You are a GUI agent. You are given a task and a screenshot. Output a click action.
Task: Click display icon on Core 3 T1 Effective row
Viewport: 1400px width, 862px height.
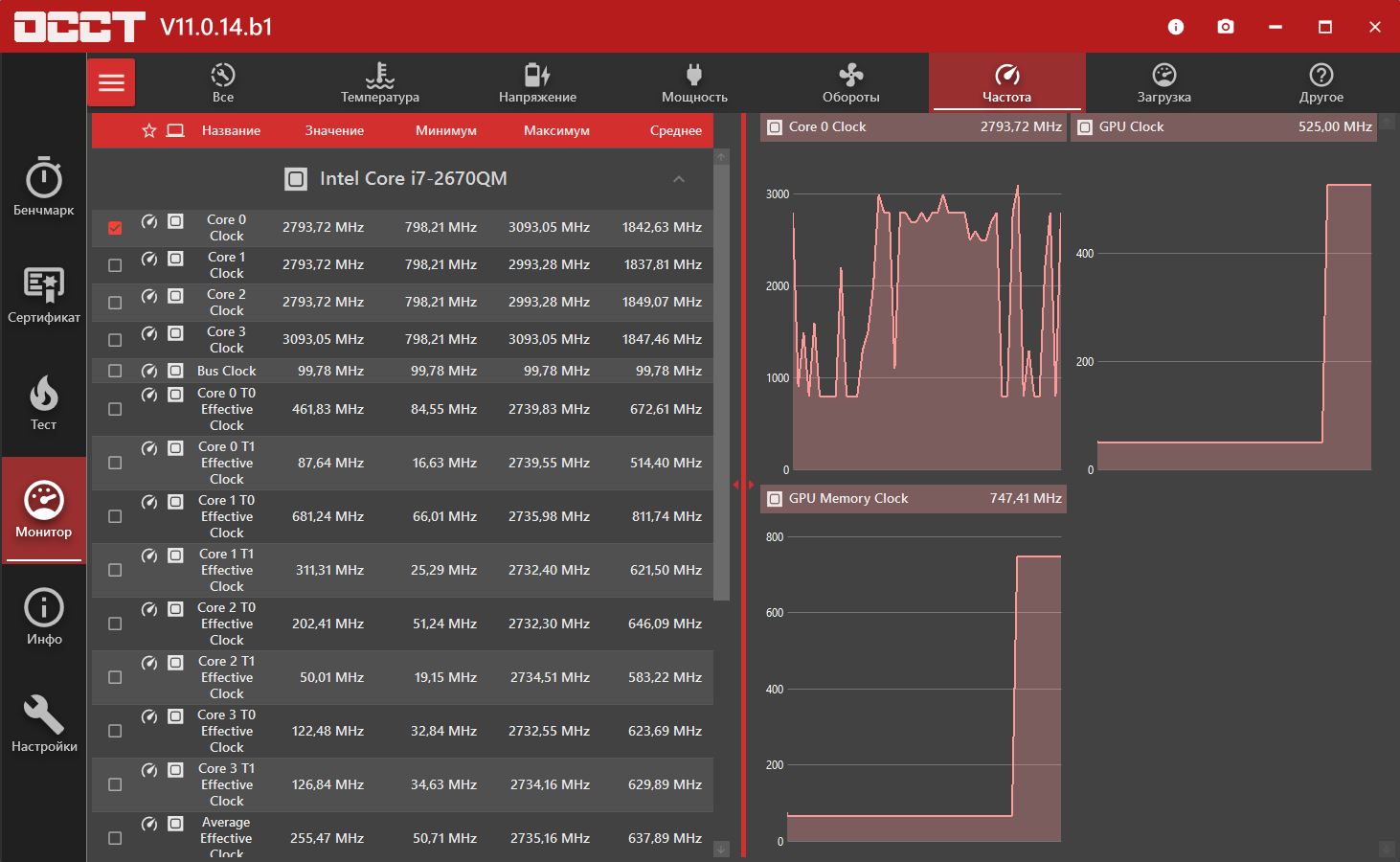[175, 770]
